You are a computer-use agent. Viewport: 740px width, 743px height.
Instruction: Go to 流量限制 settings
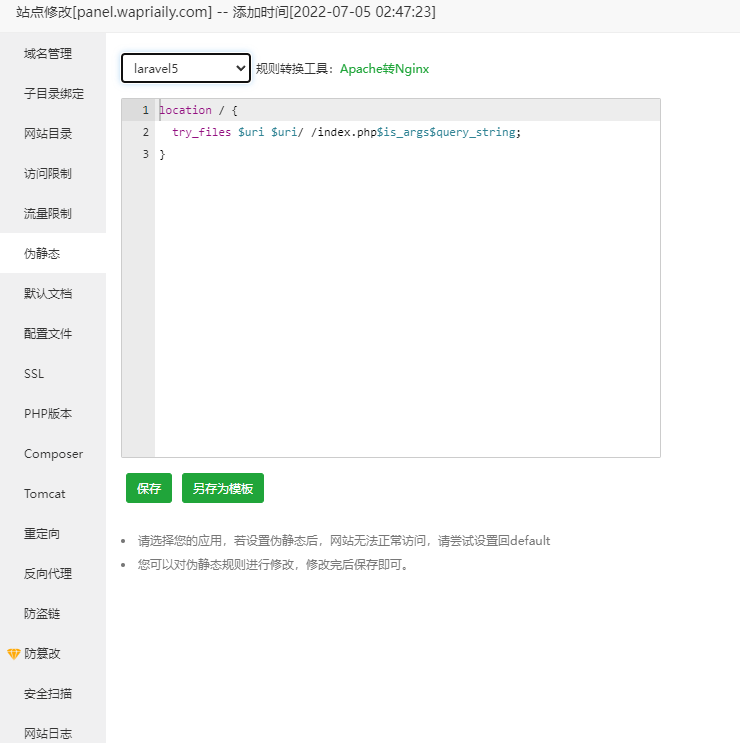click(x=48, y=214)
